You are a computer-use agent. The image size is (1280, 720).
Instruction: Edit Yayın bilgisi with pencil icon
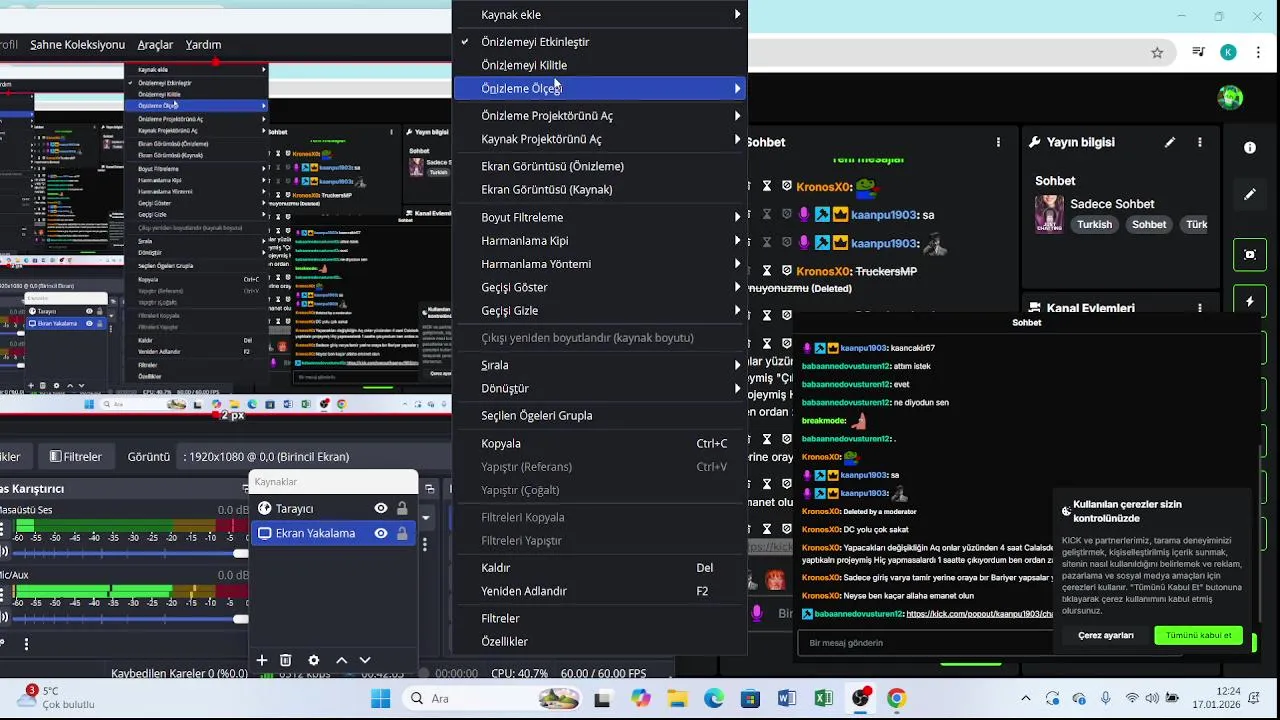click(x=1170, y=142)
